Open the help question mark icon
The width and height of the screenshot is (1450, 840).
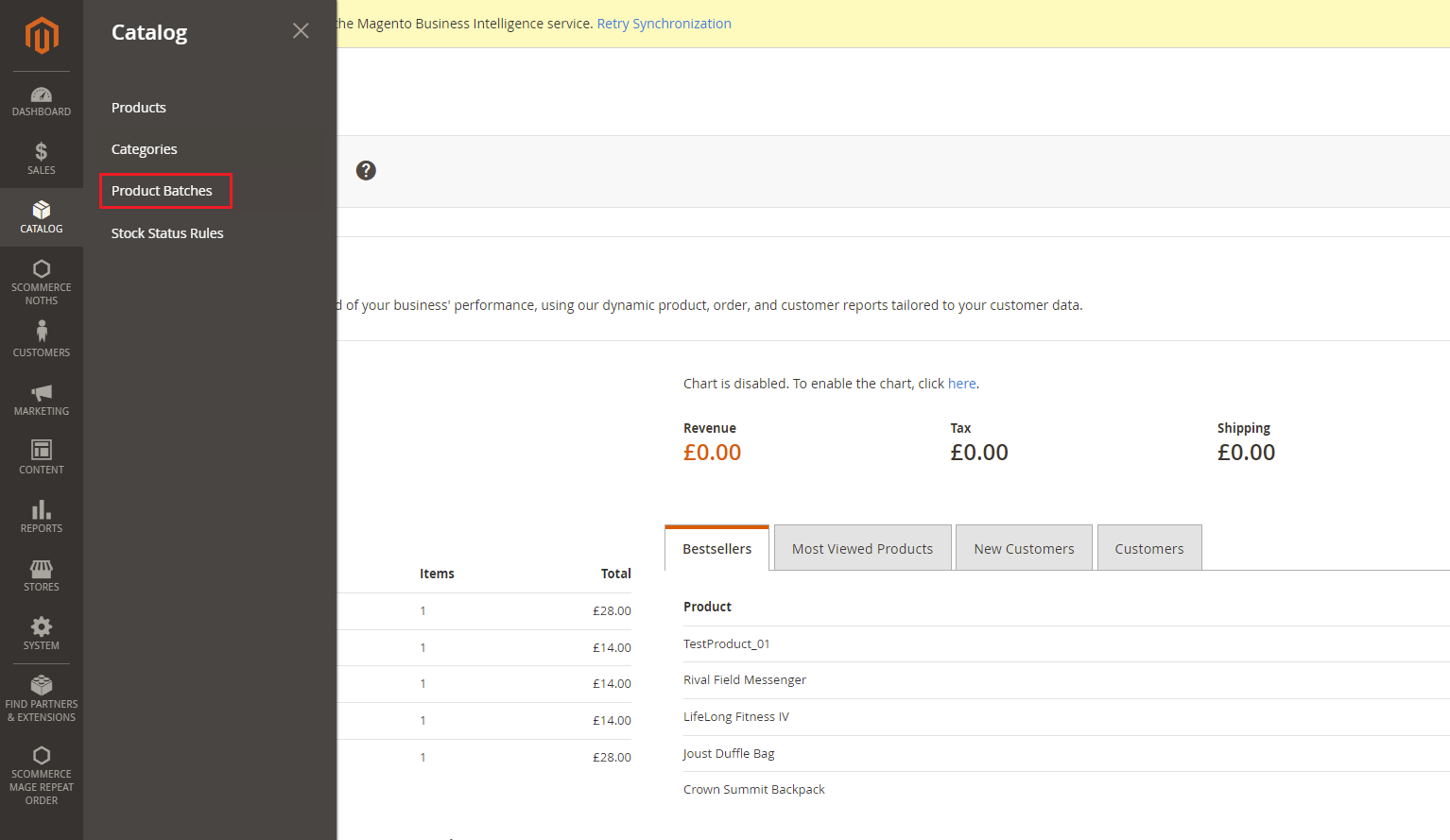(366, 170)
